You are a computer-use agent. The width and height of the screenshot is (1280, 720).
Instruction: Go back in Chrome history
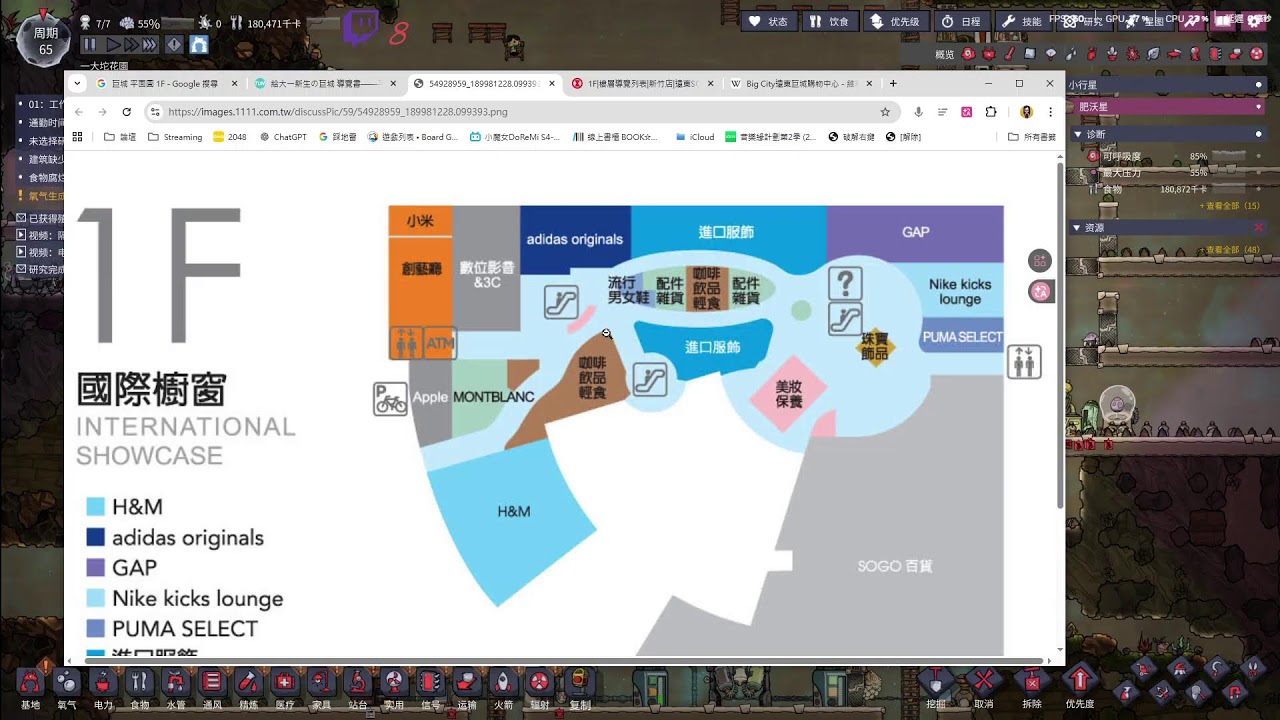tap(79, 112)
